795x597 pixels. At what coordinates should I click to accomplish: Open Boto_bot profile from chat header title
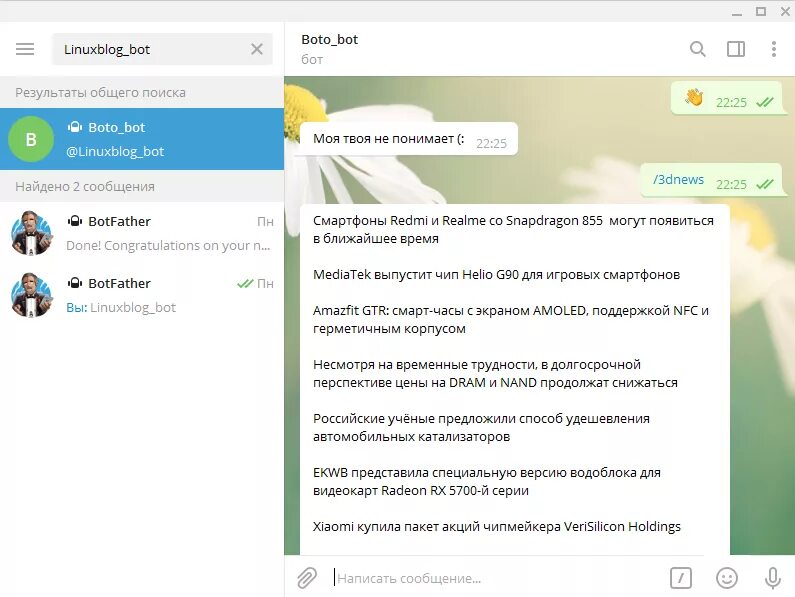pos(330,40)
